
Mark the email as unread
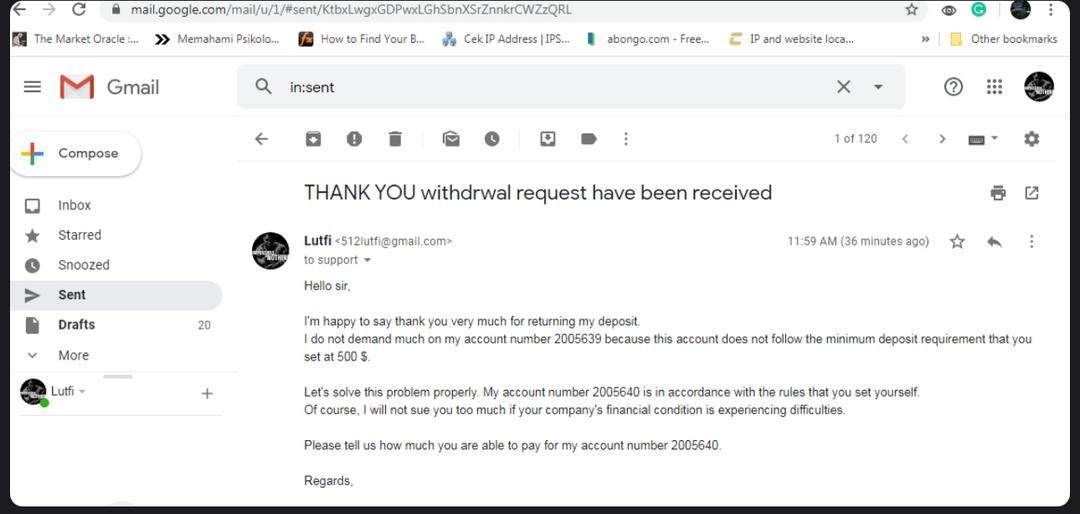pyautogui.click(x=451, y=139)
